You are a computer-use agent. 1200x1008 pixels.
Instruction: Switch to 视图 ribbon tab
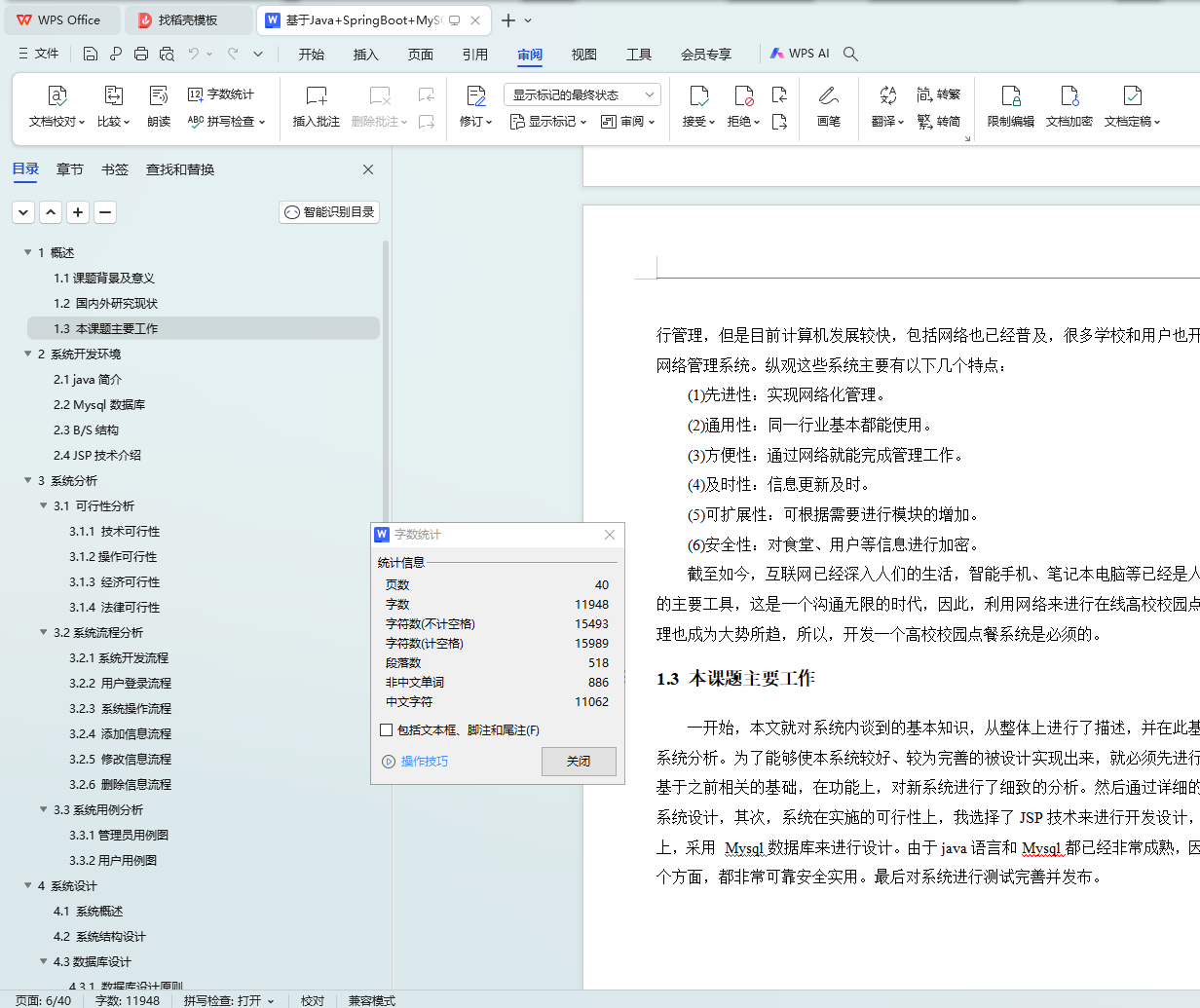pos(584,55)
